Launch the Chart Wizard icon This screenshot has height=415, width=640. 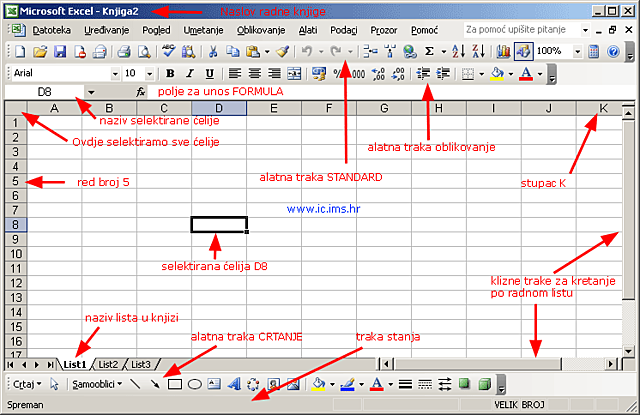(x=503, y=52)
